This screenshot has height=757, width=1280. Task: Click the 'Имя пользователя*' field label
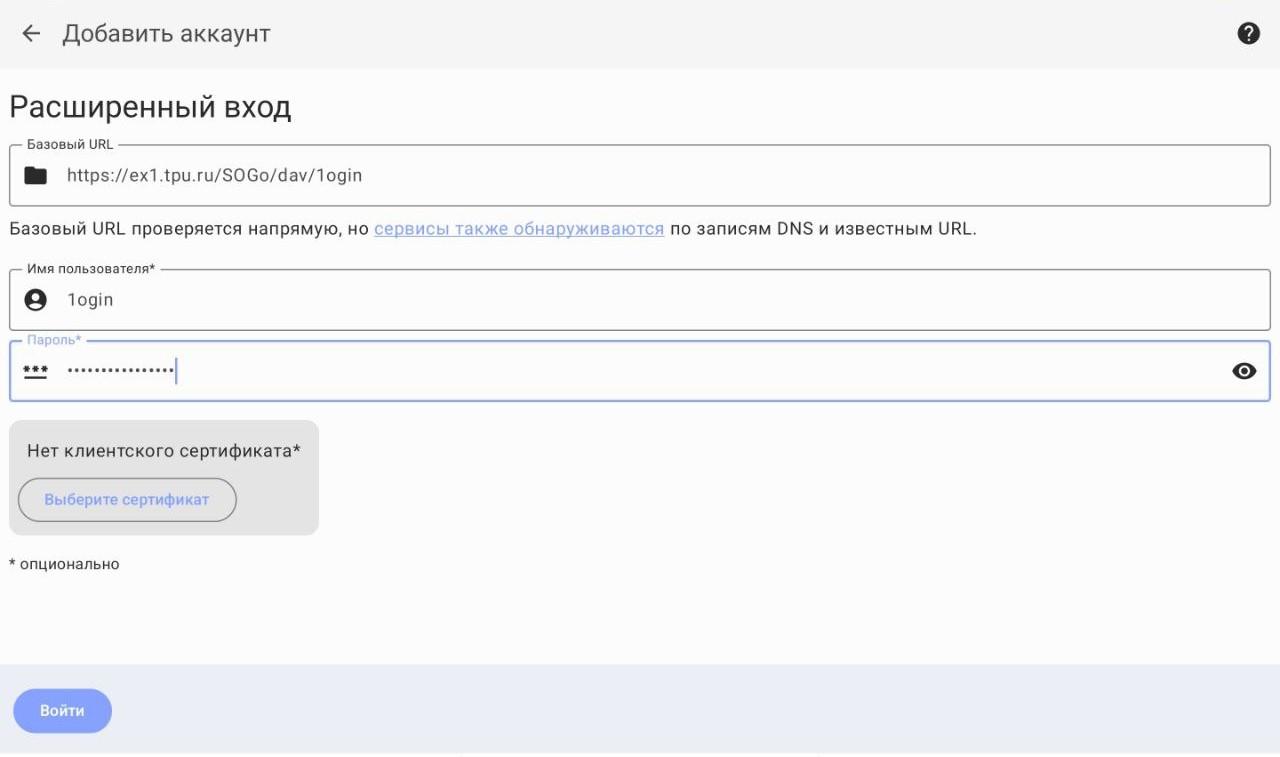91,269
